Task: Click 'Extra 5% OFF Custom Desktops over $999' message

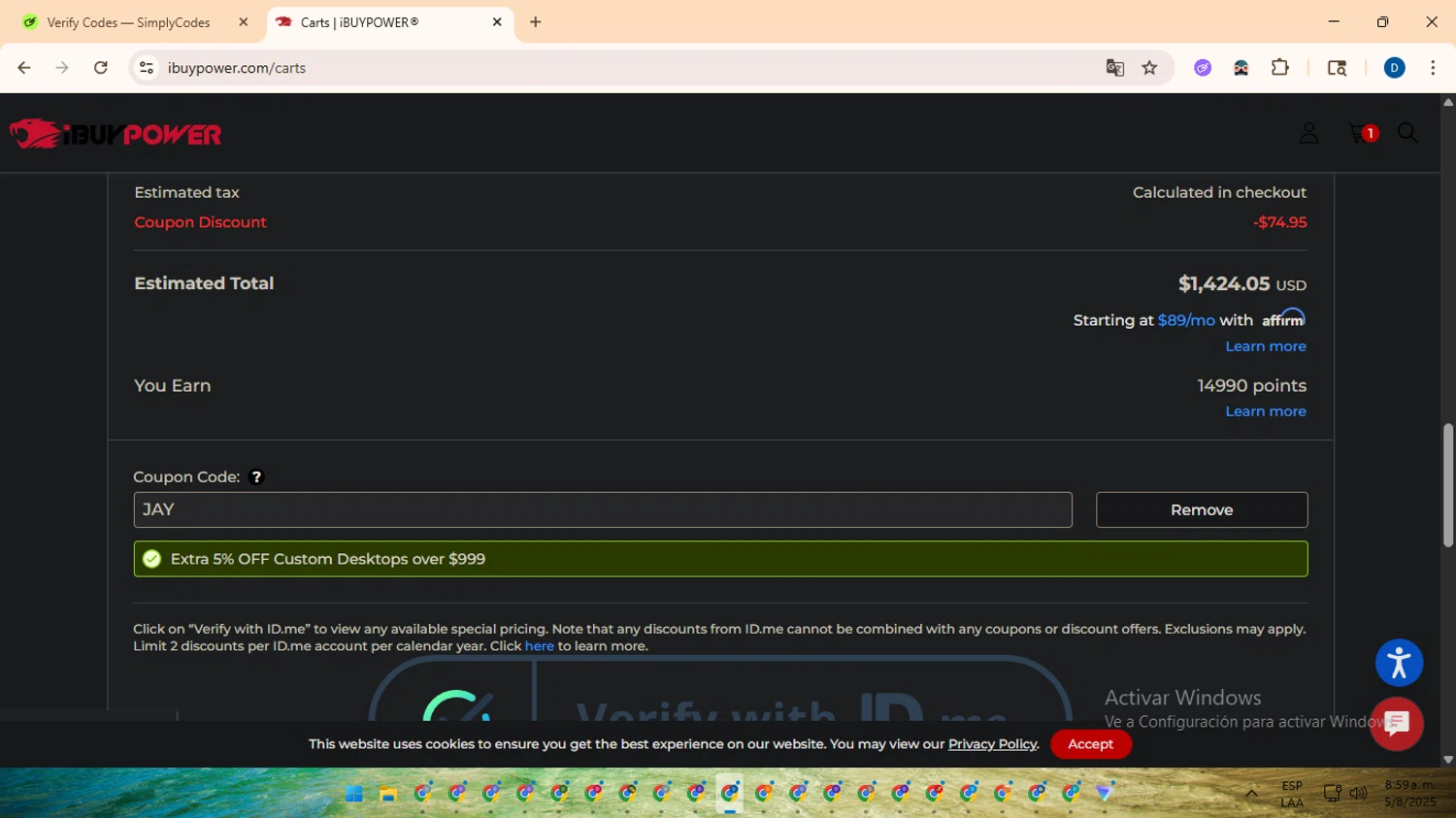Action: pos(328,559)
